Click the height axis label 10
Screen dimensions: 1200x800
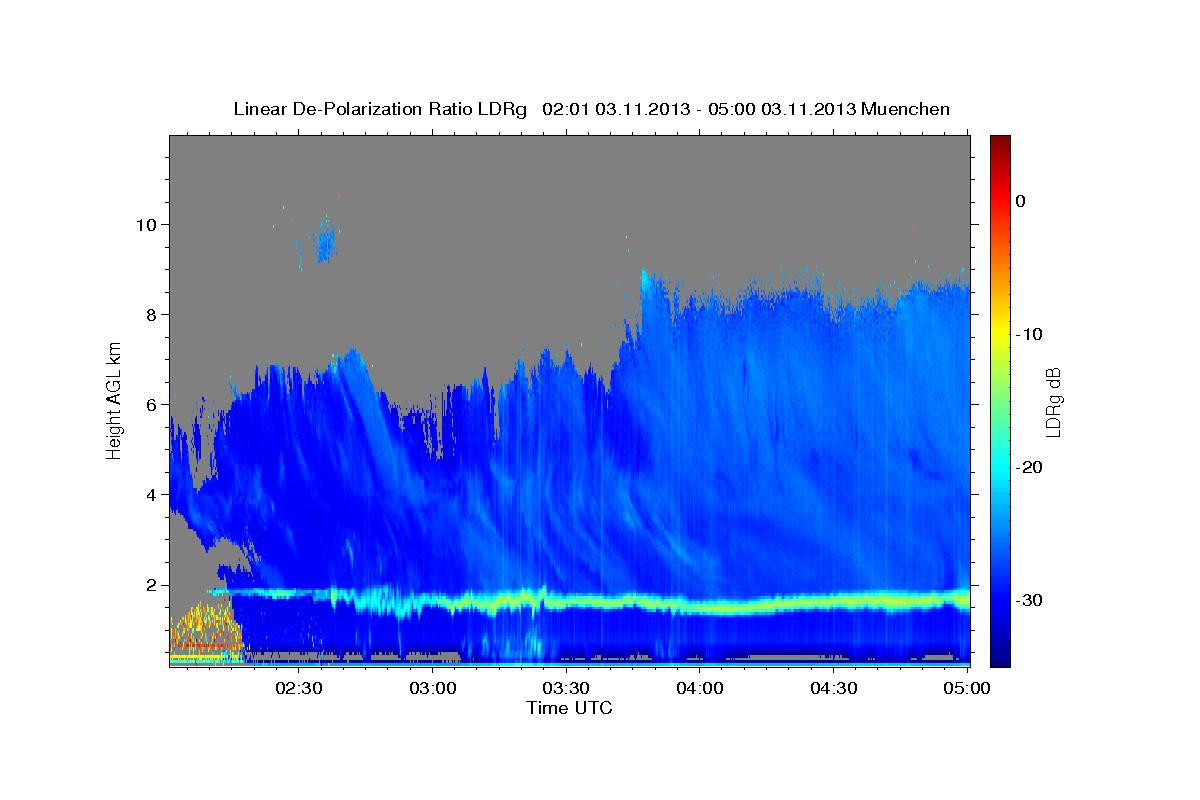click(x=149, y=224)
